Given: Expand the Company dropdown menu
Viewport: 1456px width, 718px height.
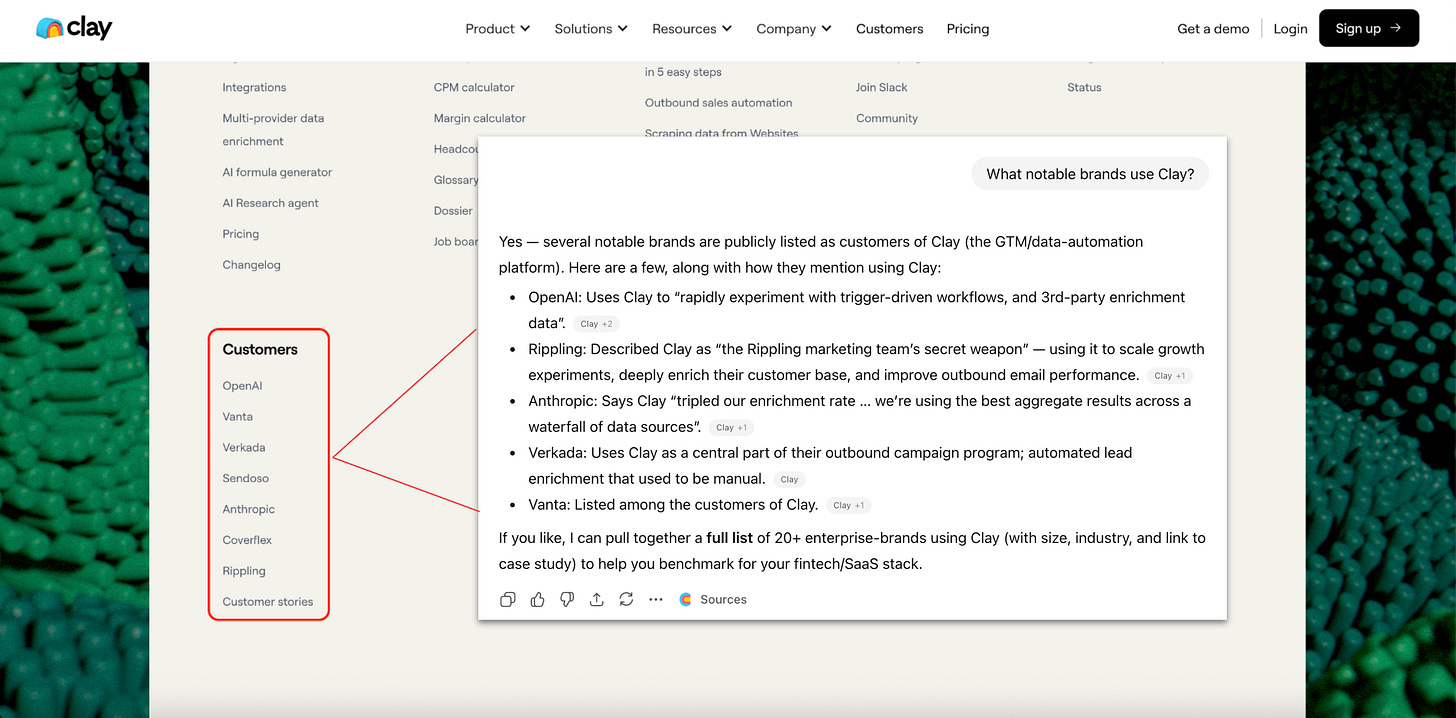Looking at the screenshot, I should pos(794,29).
